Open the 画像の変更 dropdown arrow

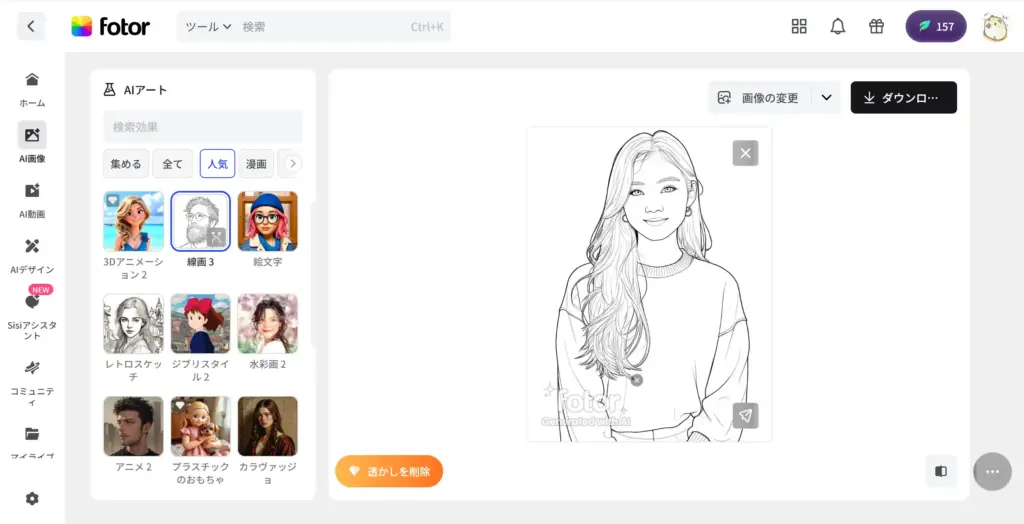826,98
